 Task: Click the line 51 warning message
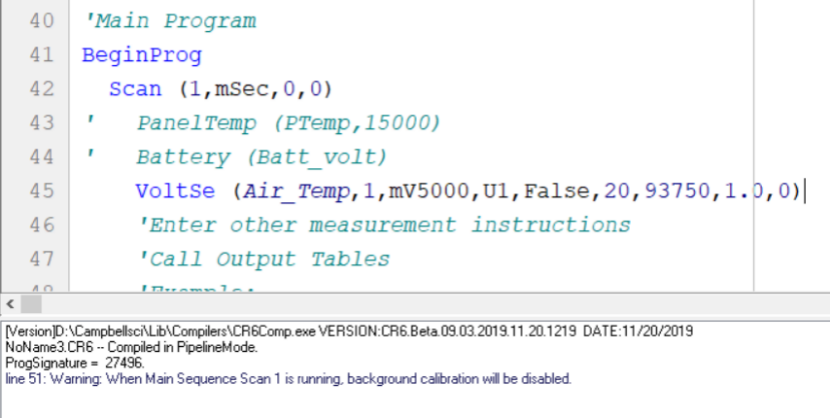(289, 379)
